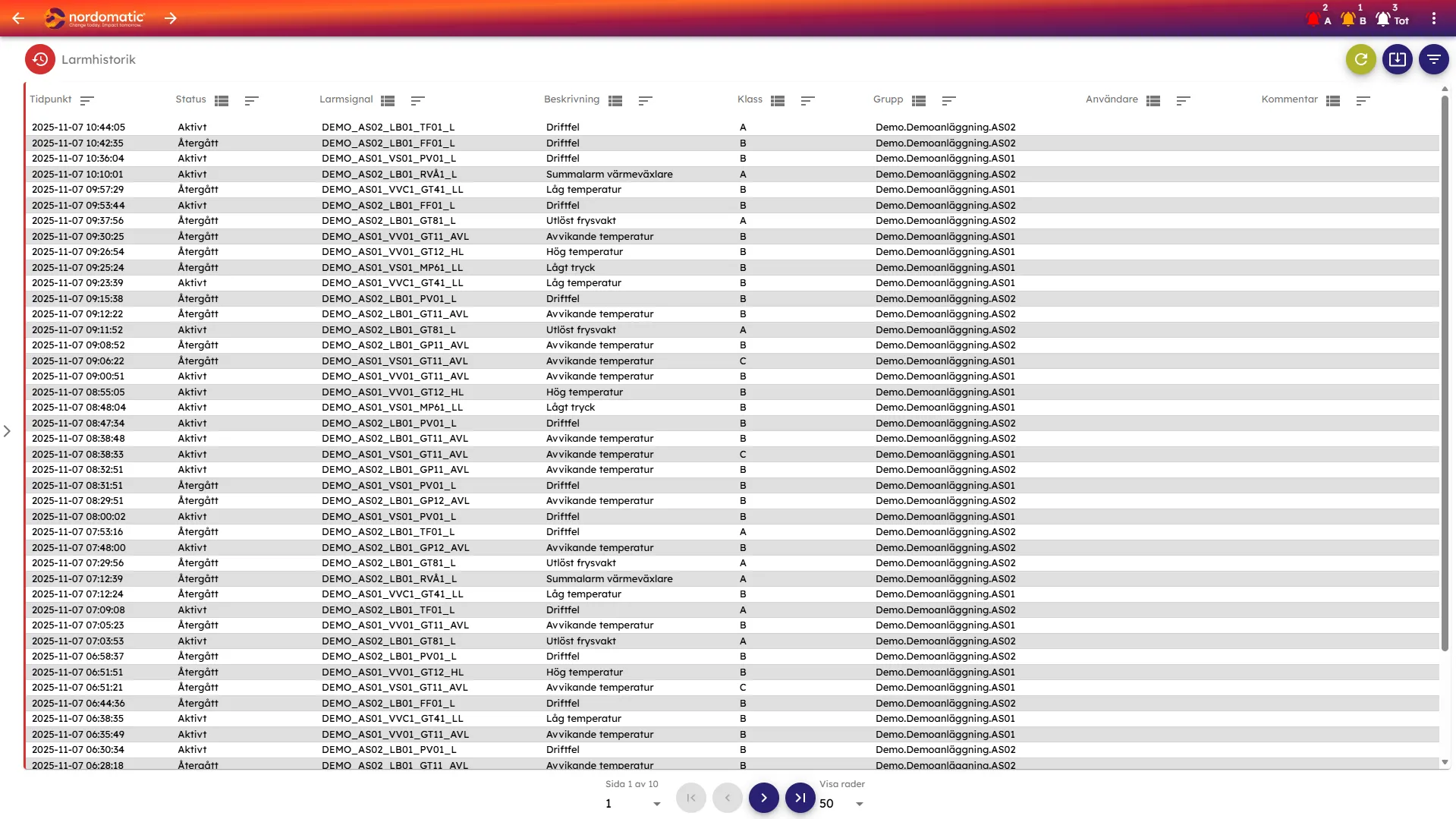Sort by the Tidpunkt column

[x=87, y=101]
